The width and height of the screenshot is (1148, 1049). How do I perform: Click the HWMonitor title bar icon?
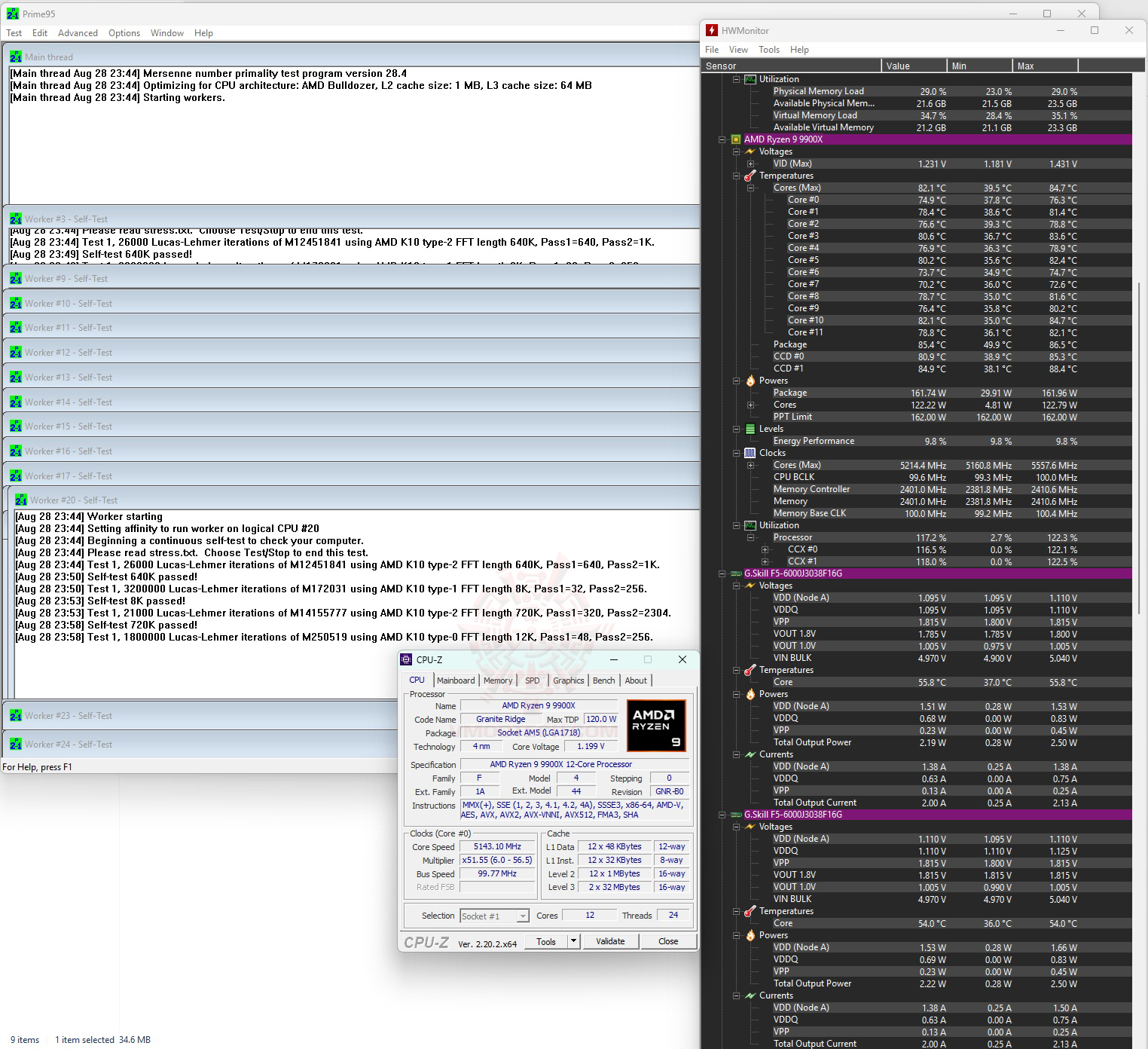tap(712, 30)
